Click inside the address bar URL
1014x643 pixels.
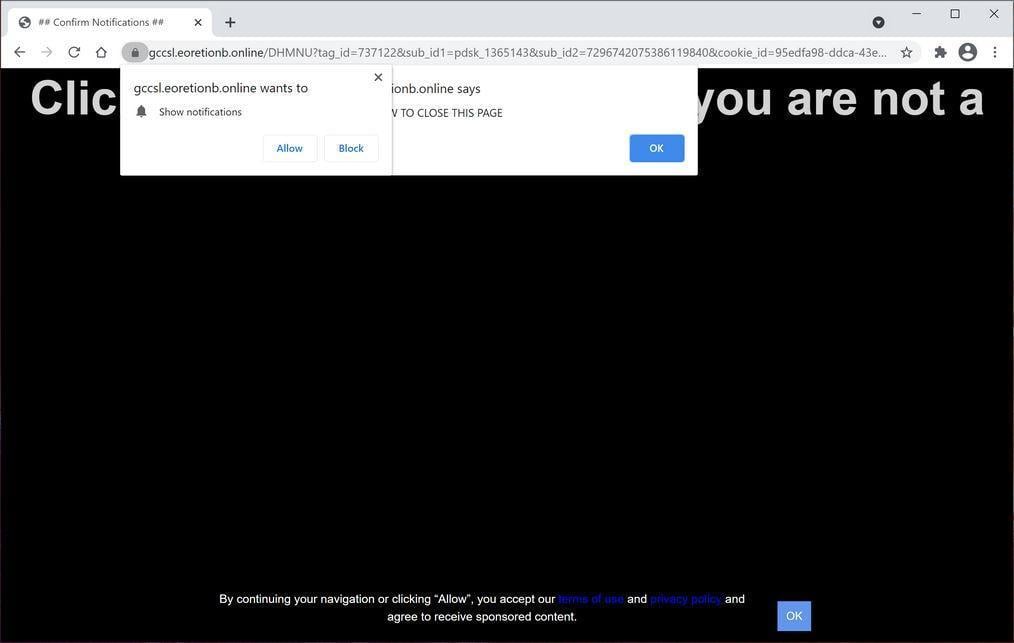500,52
